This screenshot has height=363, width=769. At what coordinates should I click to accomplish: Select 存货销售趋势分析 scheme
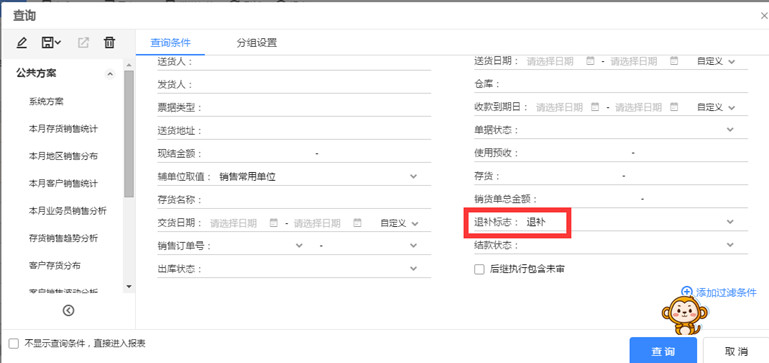tap(63, 238)
